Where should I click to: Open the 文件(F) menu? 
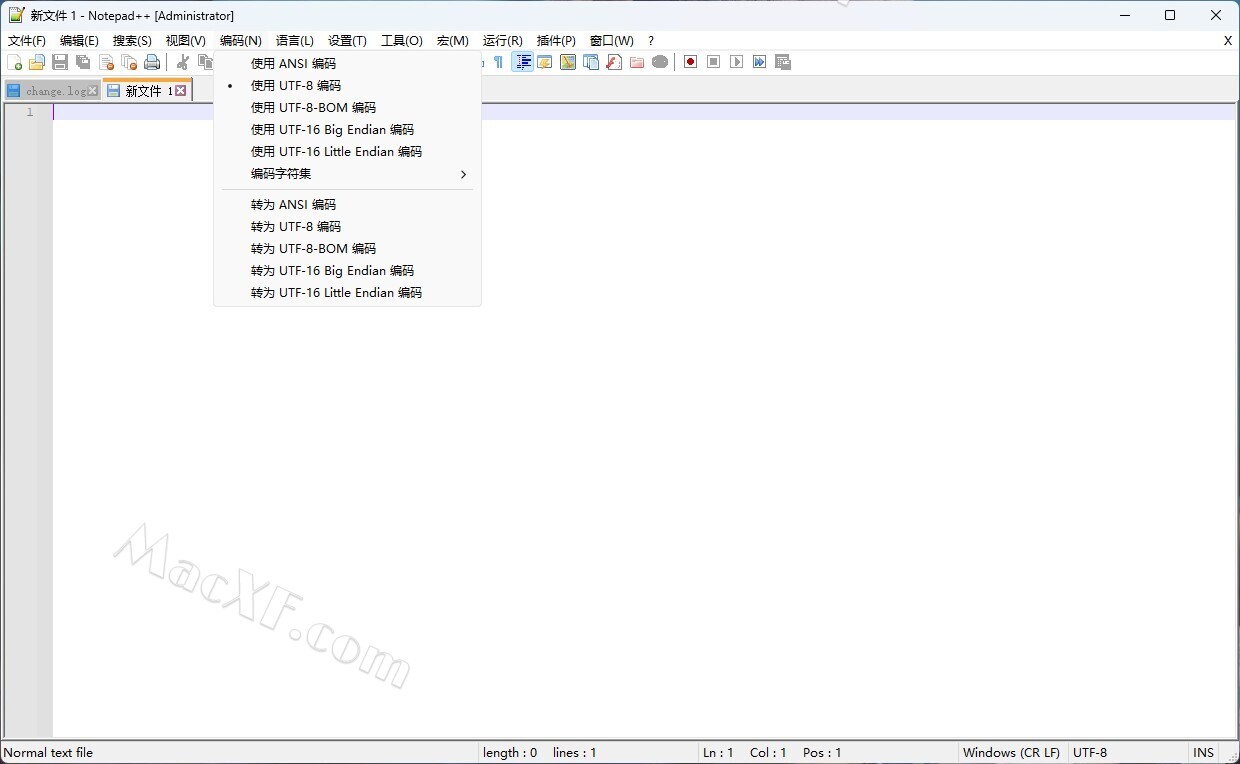(27, 41)
